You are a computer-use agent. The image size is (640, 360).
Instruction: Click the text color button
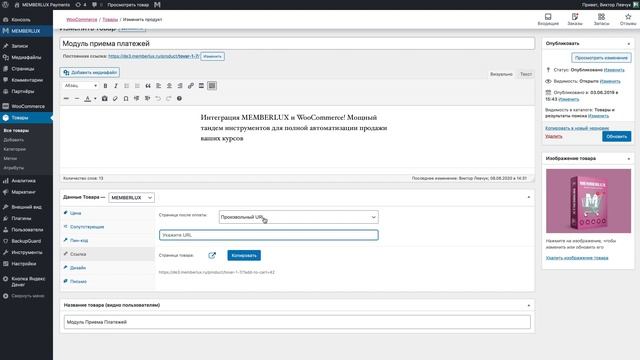(87, 98)
